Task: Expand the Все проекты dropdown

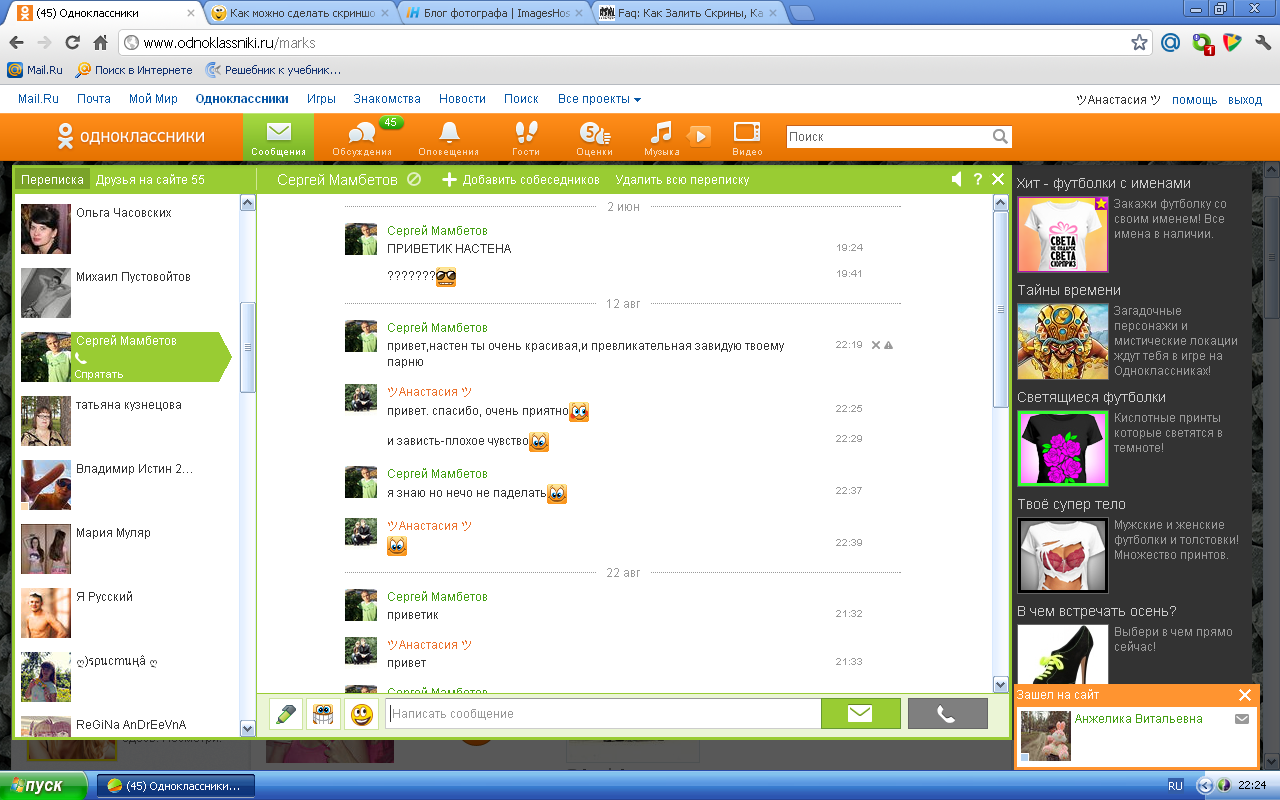Action: [x=599, y=99]
